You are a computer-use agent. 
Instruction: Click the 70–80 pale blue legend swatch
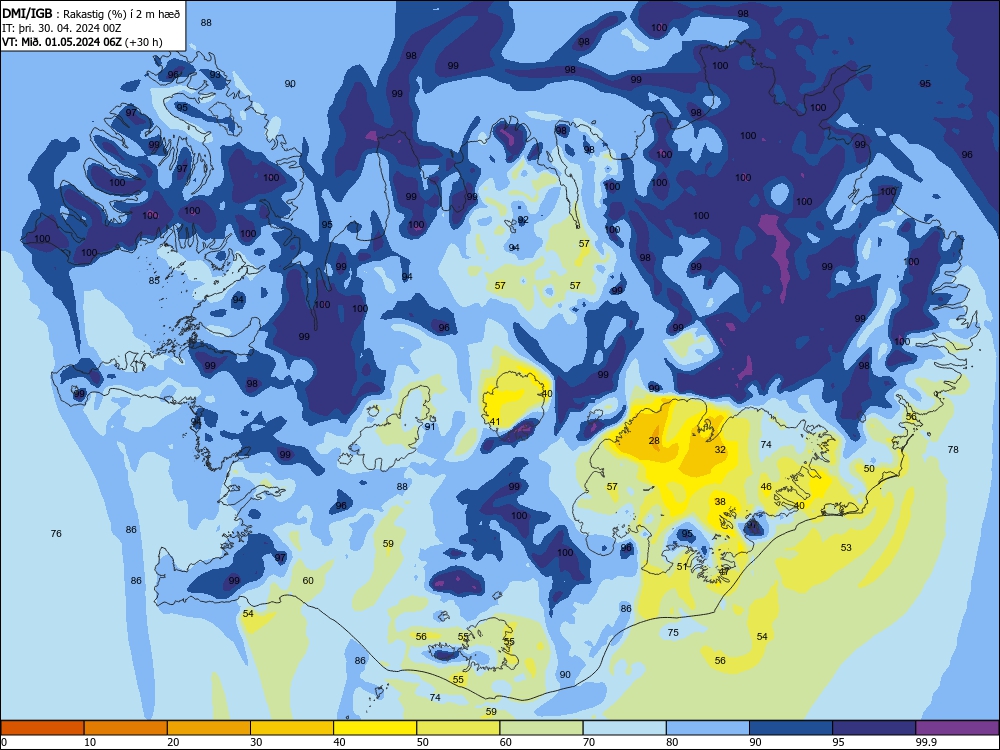624,728
